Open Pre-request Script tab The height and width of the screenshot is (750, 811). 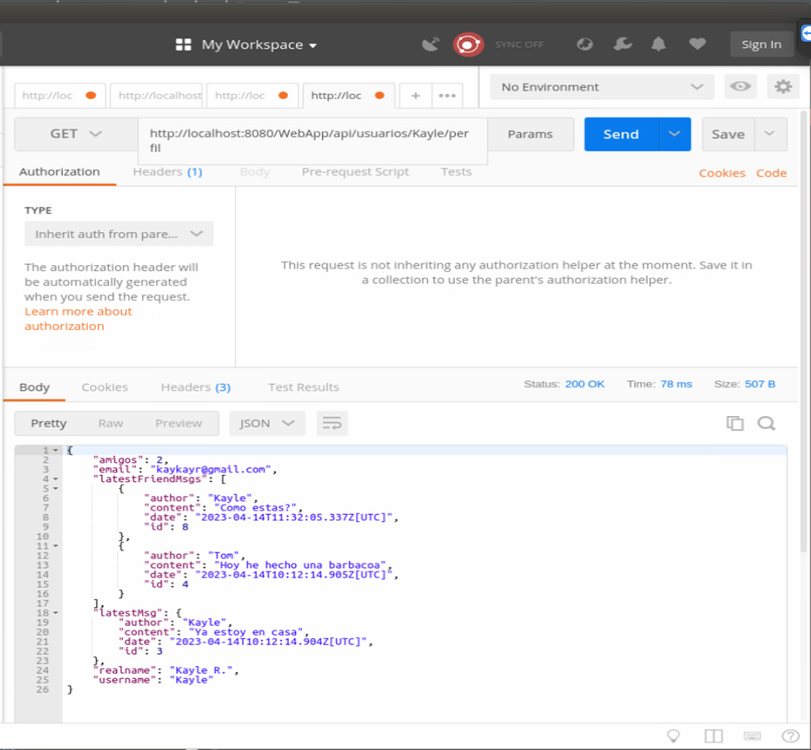(x=355, y=172)
